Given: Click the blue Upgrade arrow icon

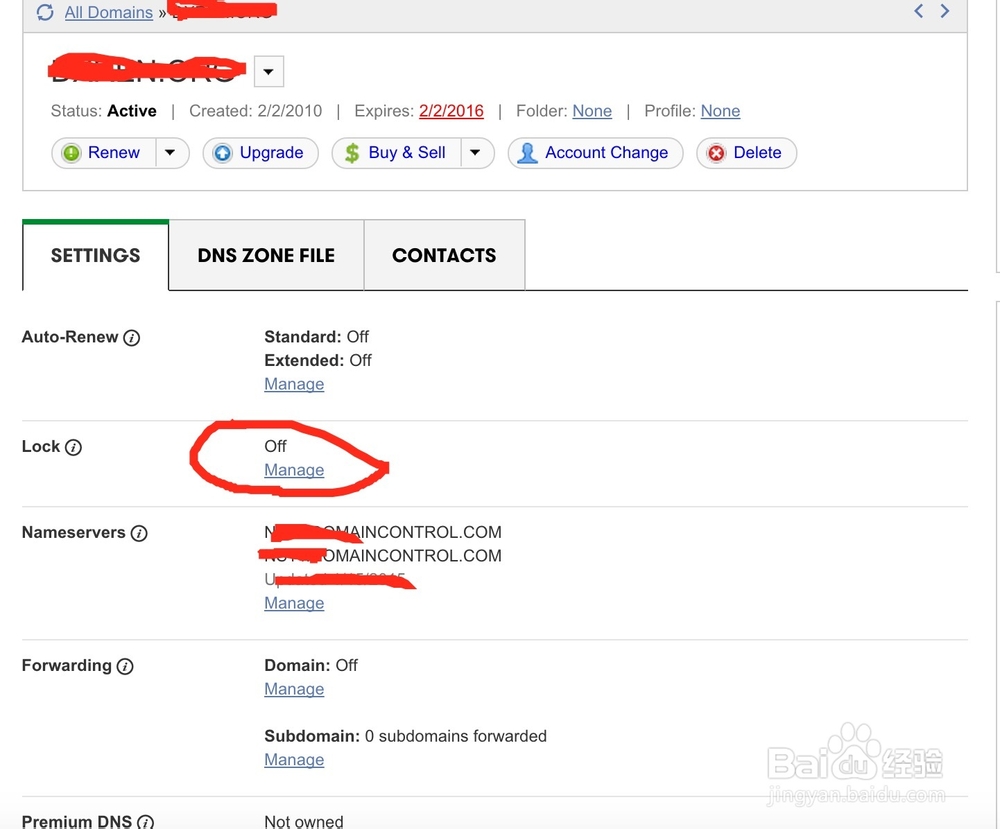Looking at the screenshot, I should (x=223, y=153).
